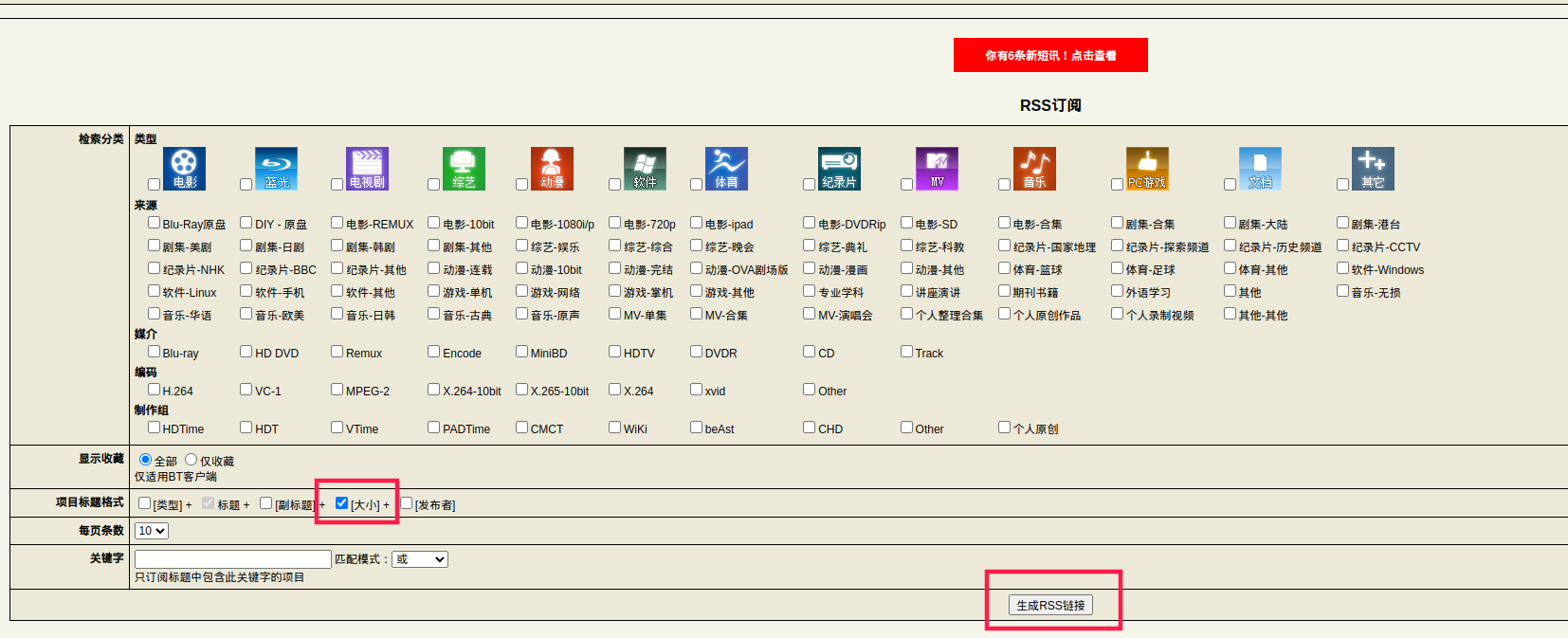This screenshot has width=1568, height=638.
Task: Click the 生成RSS链接 button
Action: (x=1050, y=605)
